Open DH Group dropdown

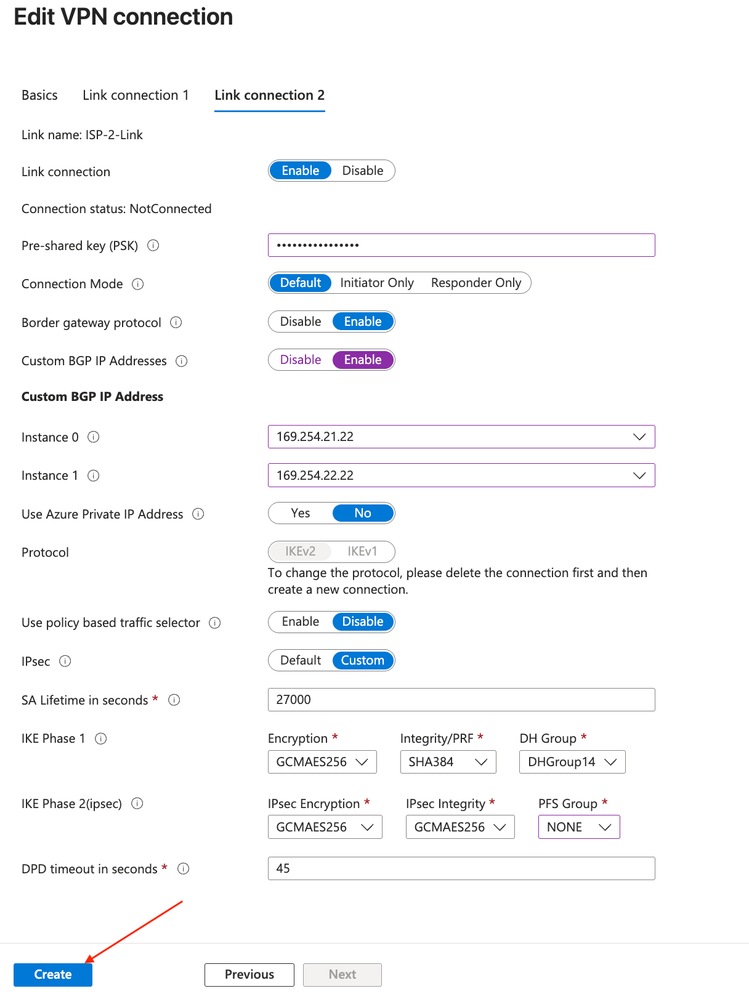point(572,762)
